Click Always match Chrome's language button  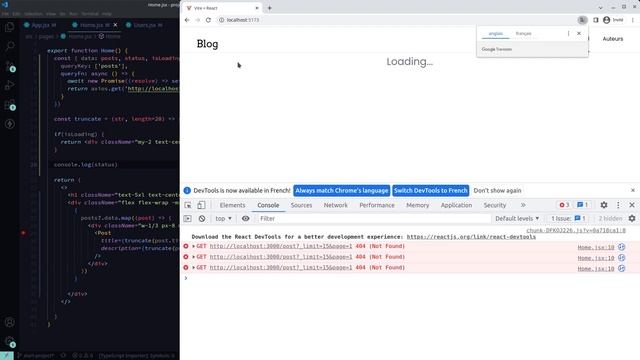click(x=342, y=191)
